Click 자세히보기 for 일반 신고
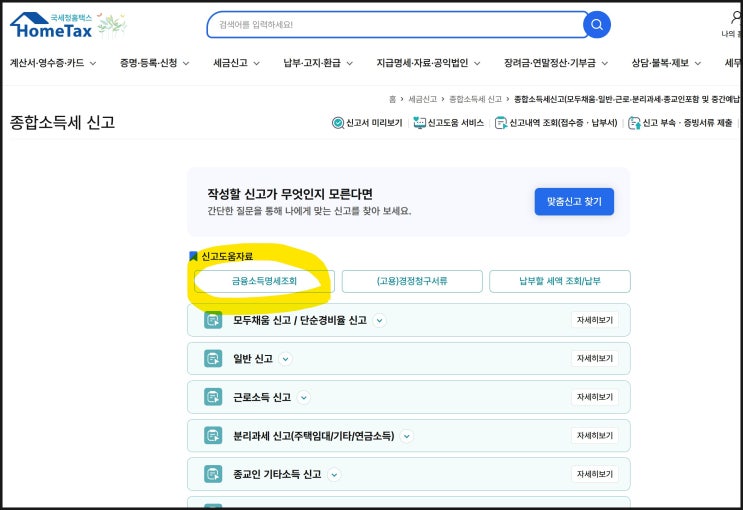The image size is (743, 510). tap(595, 358)
